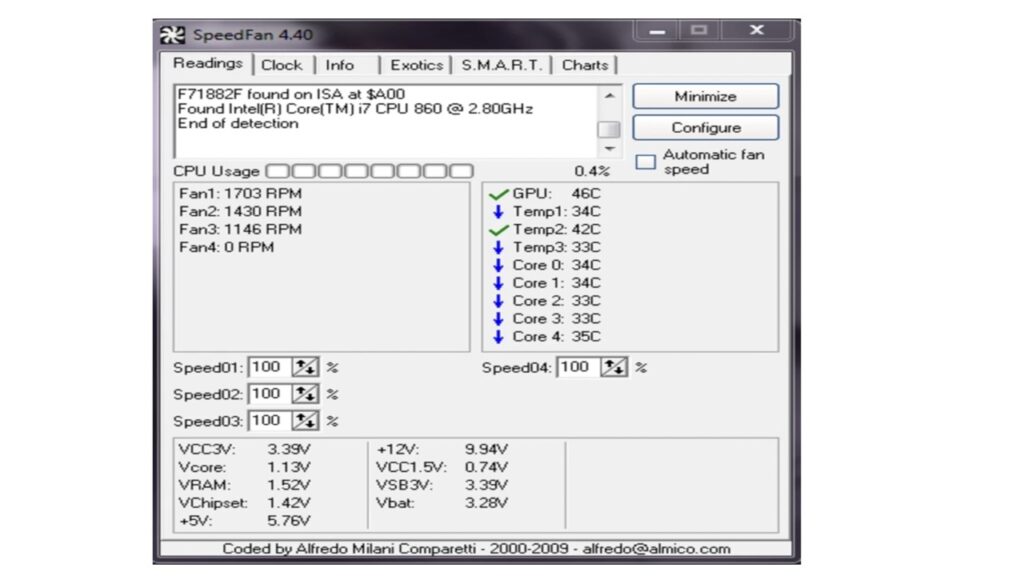Click the green checkmark next to GPU temperature

coord(498,193)
